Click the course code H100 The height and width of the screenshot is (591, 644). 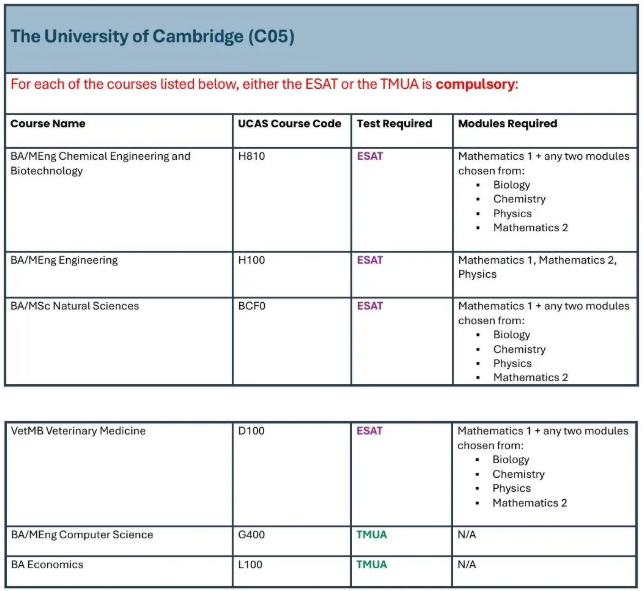[x=251, y=260]
